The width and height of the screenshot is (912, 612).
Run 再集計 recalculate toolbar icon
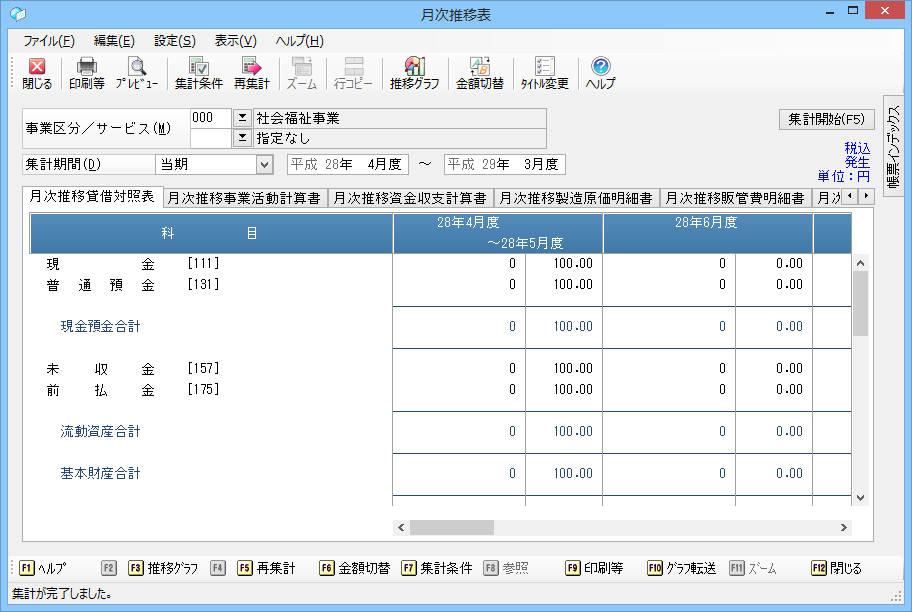(251, 73)
